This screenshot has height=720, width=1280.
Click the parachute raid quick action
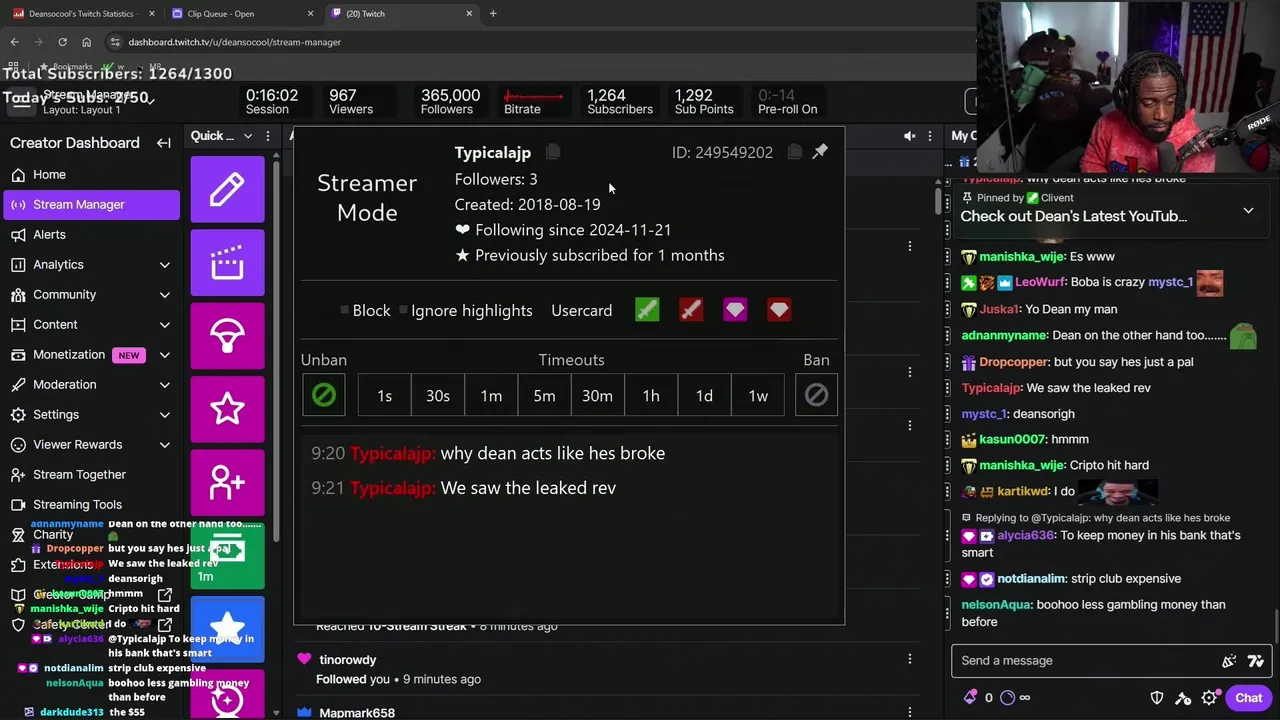[x=227, y=335]
